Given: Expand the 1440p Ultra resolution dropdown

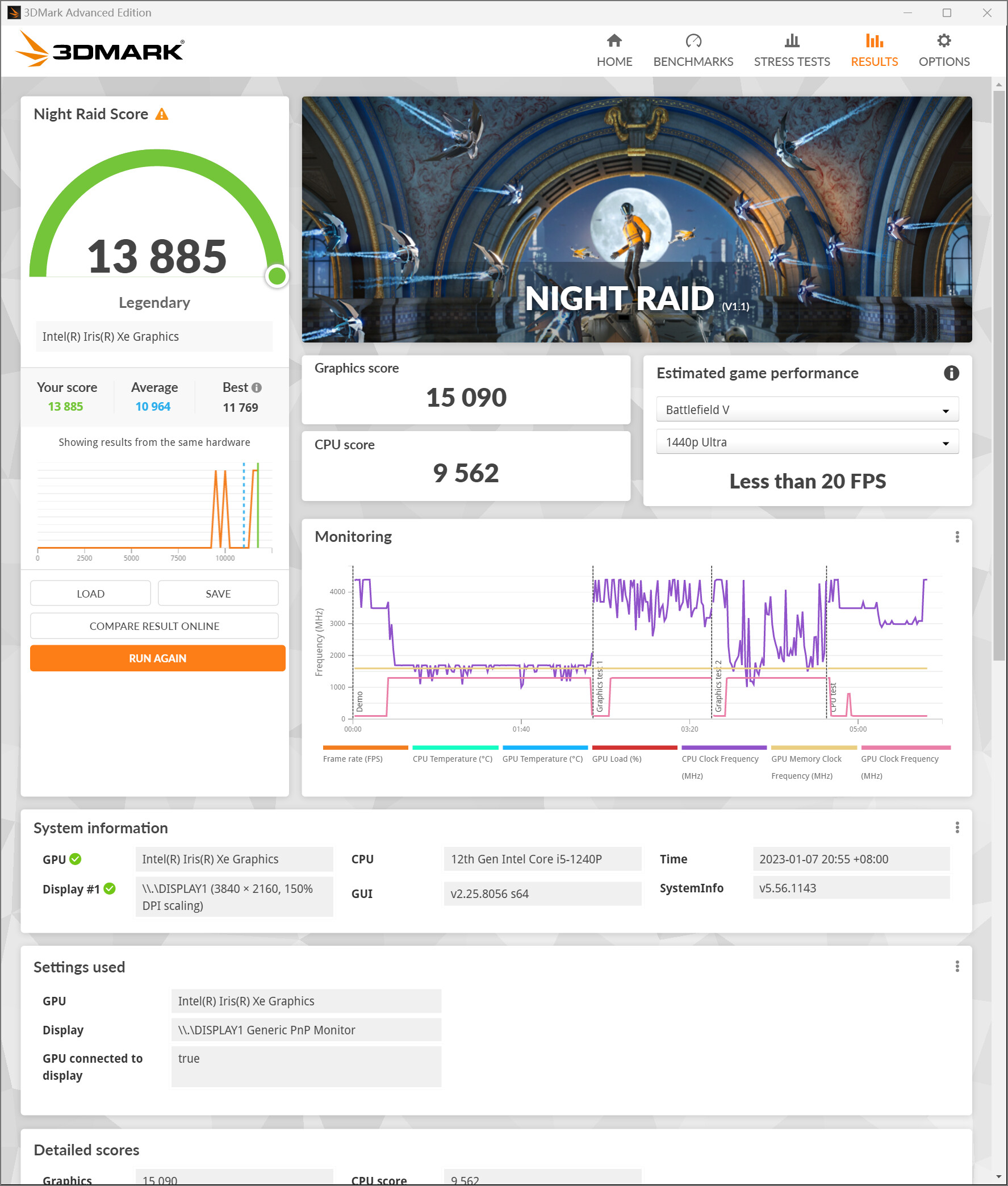Looking at the screenshot, I should coord(806,442).
